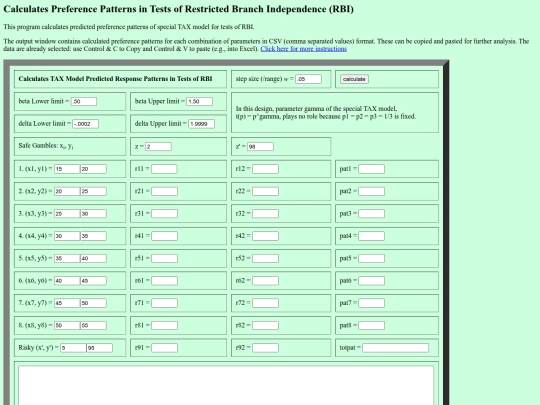Focus the y8 field in row 8

(93, 326)
